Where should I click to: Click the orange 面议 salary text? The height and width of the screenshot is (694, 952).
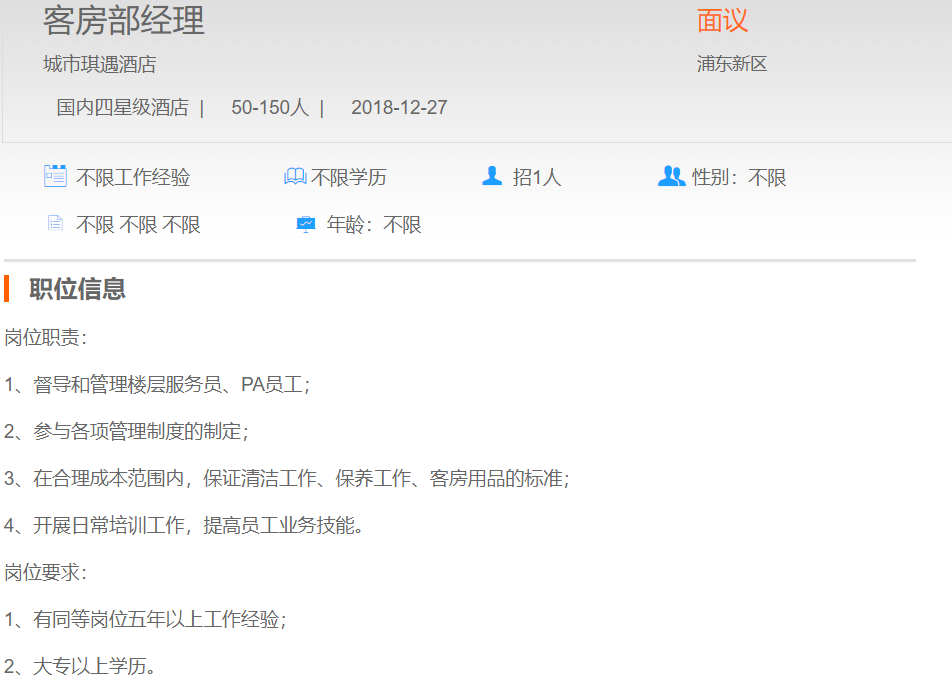[x=722, y=20]
